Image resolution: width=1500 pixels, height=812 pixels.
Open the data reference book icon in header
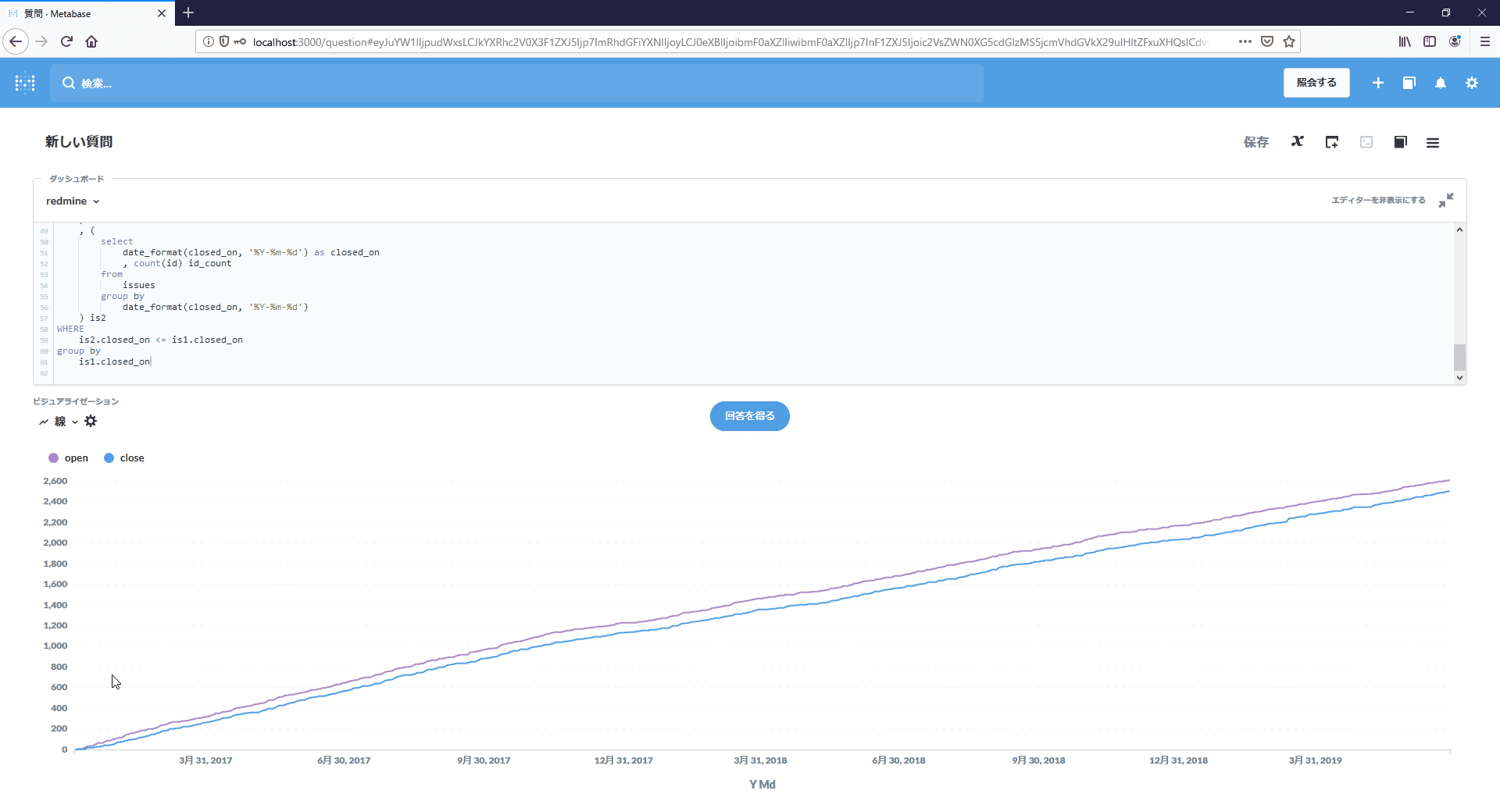click(x=1409, y=83)
